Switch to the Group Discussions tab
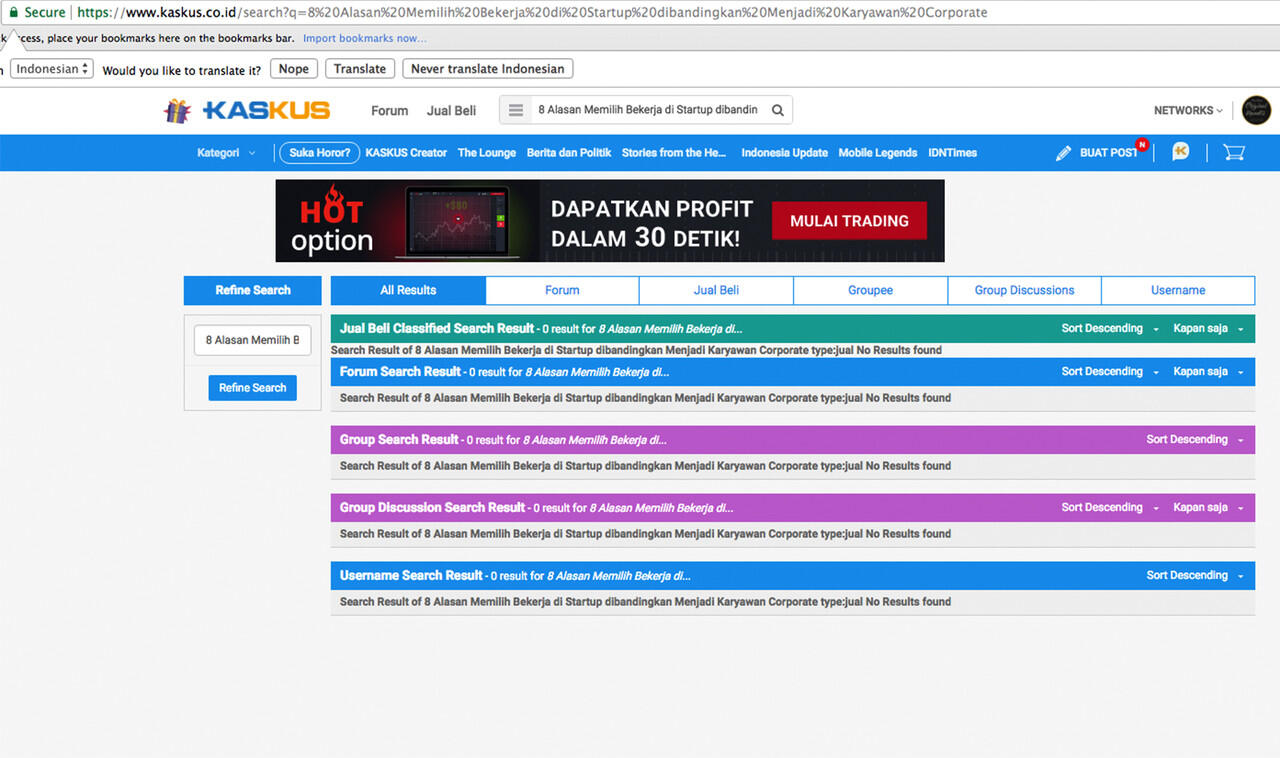The image size is (1280, 758). coord(1024,290)
